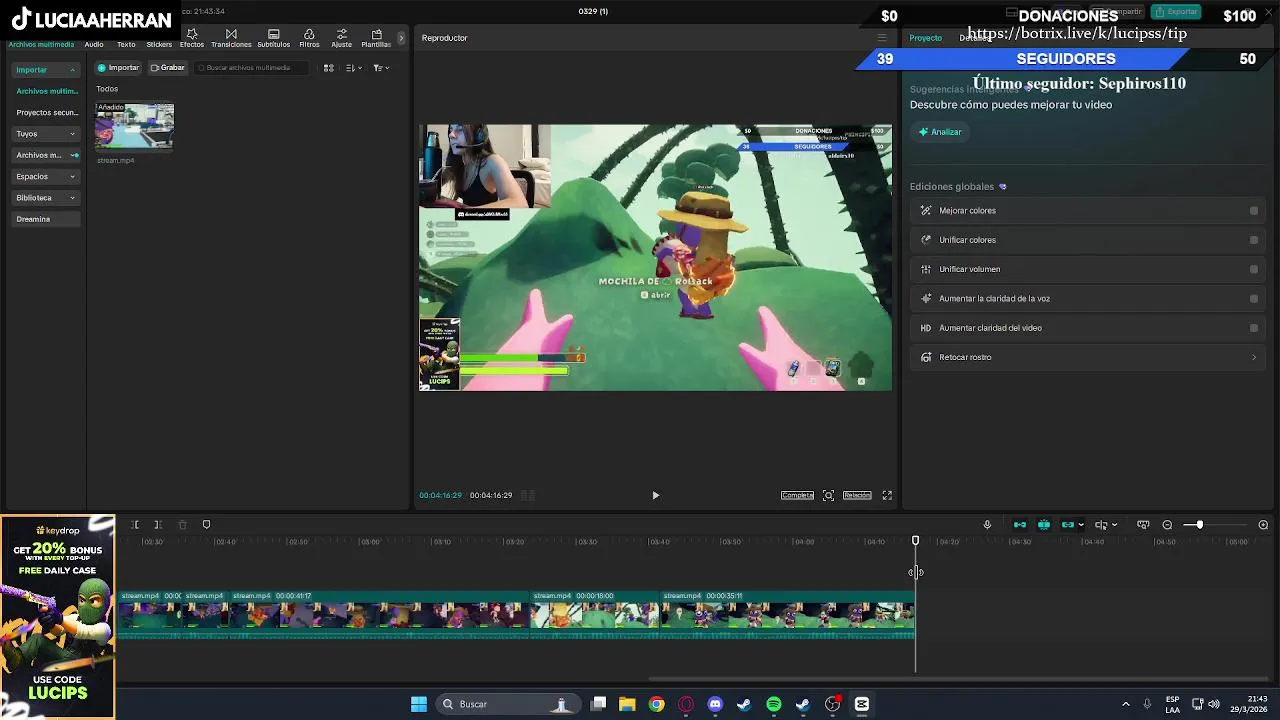This screenshot has height=720, width=1280.
Task: Show more top tabs with right arrow
Action: (401, 38)
